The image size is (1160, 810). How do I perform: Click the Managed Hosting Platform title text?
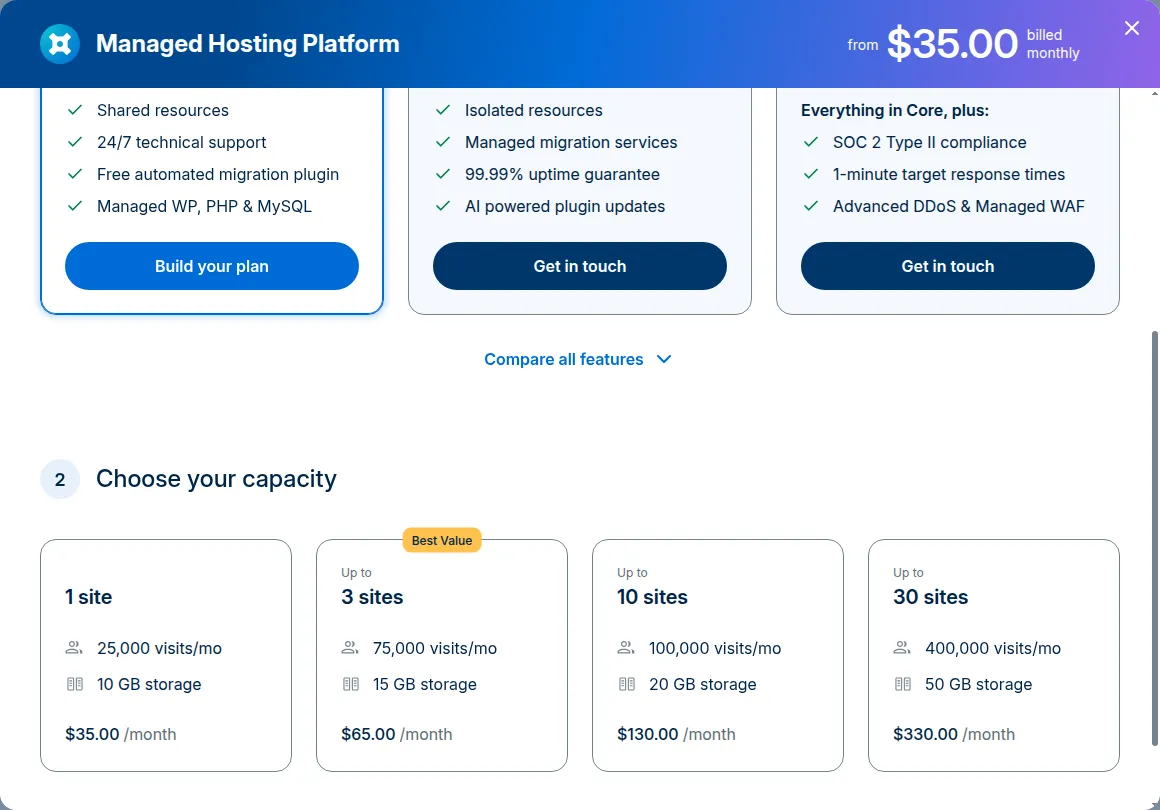(x=248, y=44)
